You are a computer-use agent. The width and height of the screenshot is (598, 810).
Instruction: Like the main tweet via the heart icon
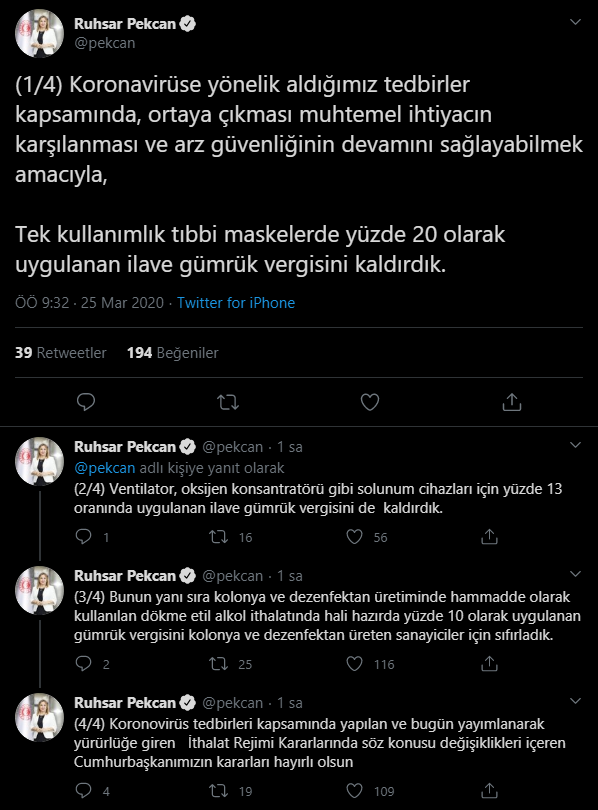pos(371,400)
